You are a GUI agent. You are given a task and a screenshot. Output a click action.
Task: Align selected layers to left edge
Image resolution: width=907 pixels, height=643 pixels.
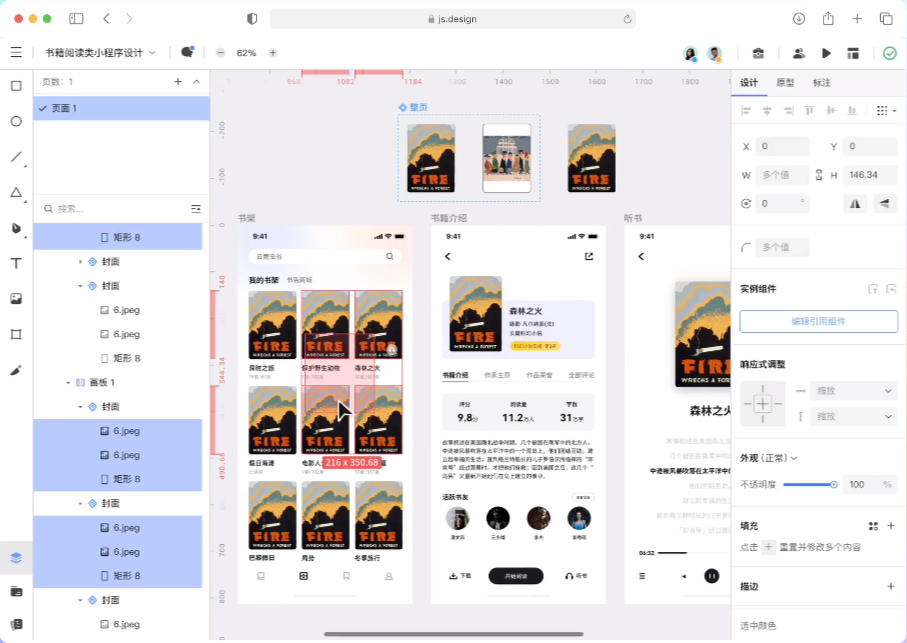point(746,110)
